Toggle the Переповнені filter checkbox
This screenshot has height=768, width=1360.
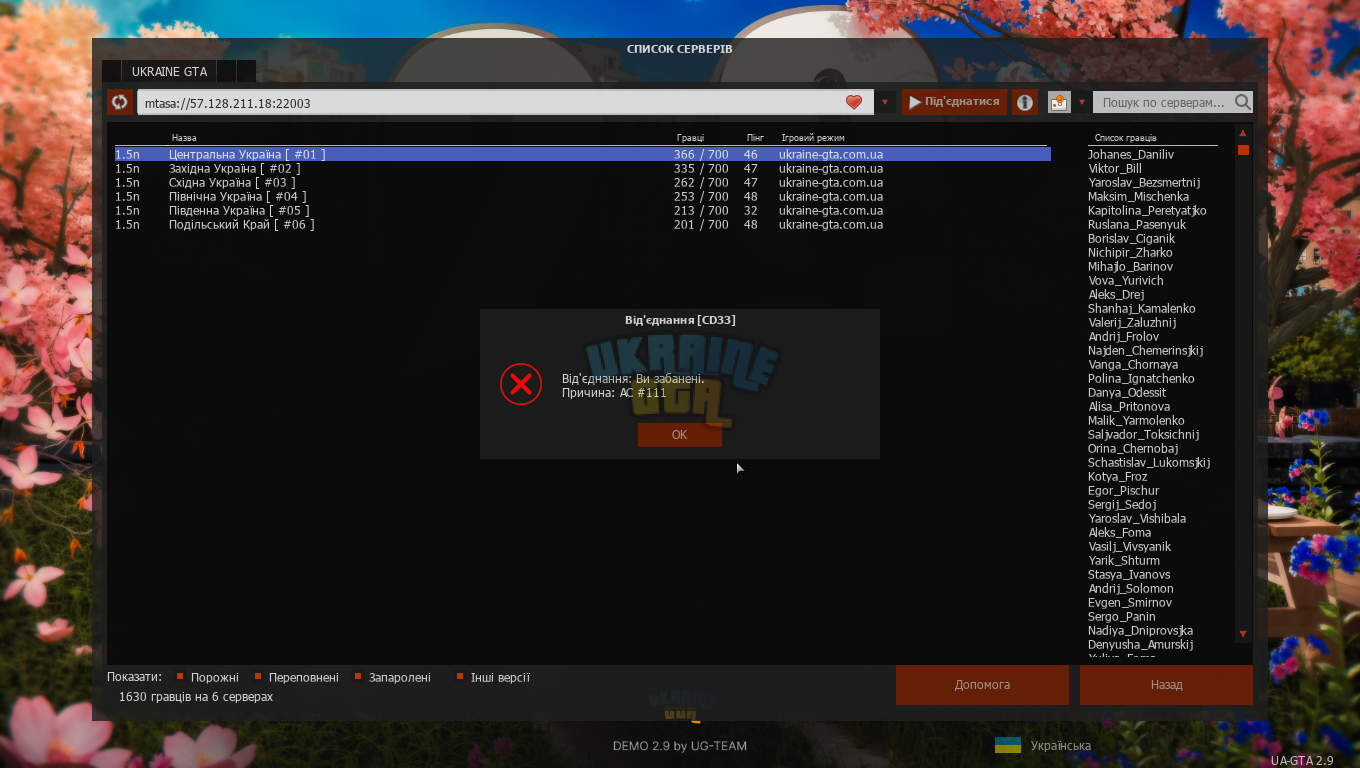[258, 677]
